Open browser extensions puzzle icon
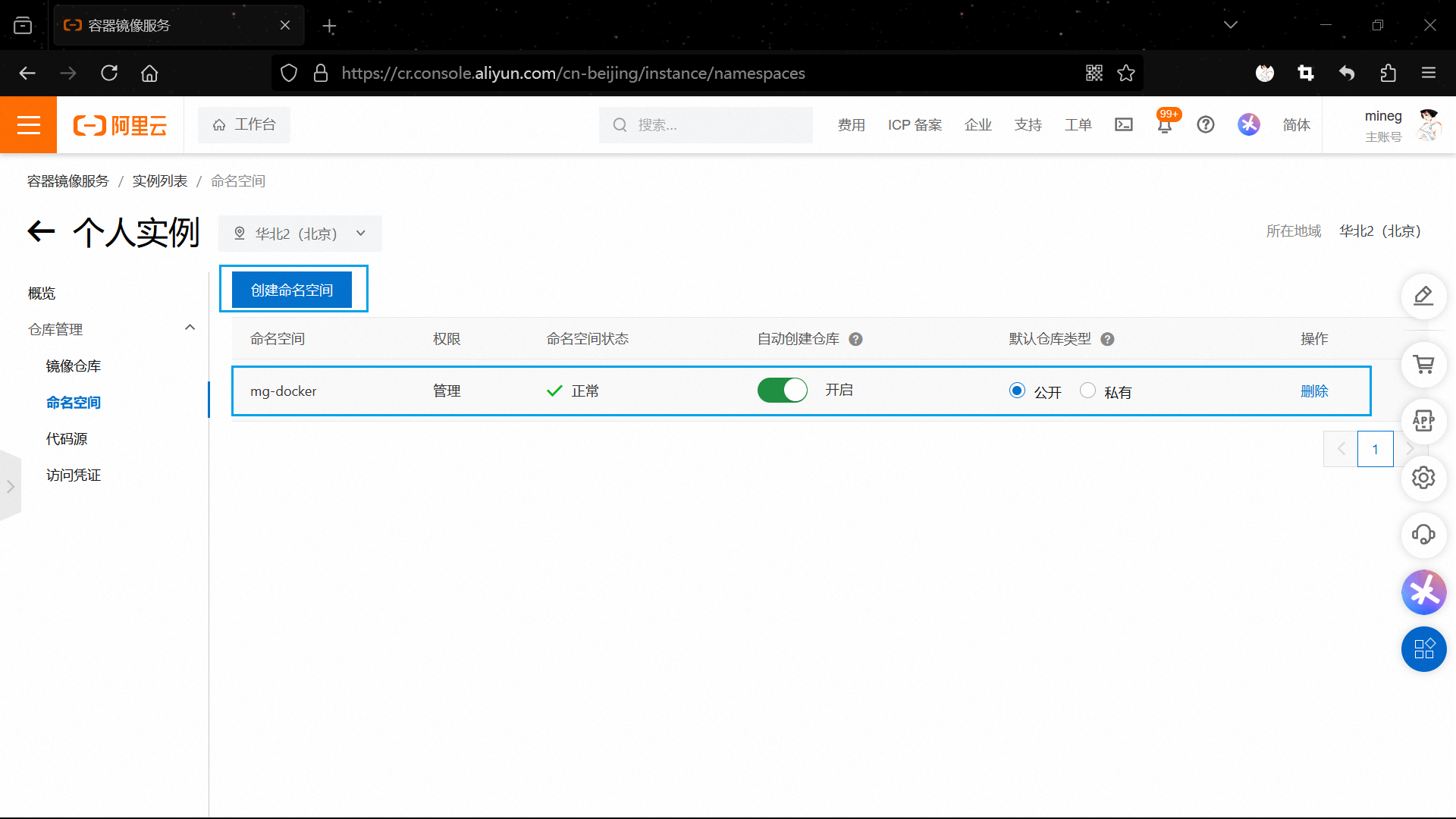1456x819 pixels. pyautogui.click(x=1388, y=73)
